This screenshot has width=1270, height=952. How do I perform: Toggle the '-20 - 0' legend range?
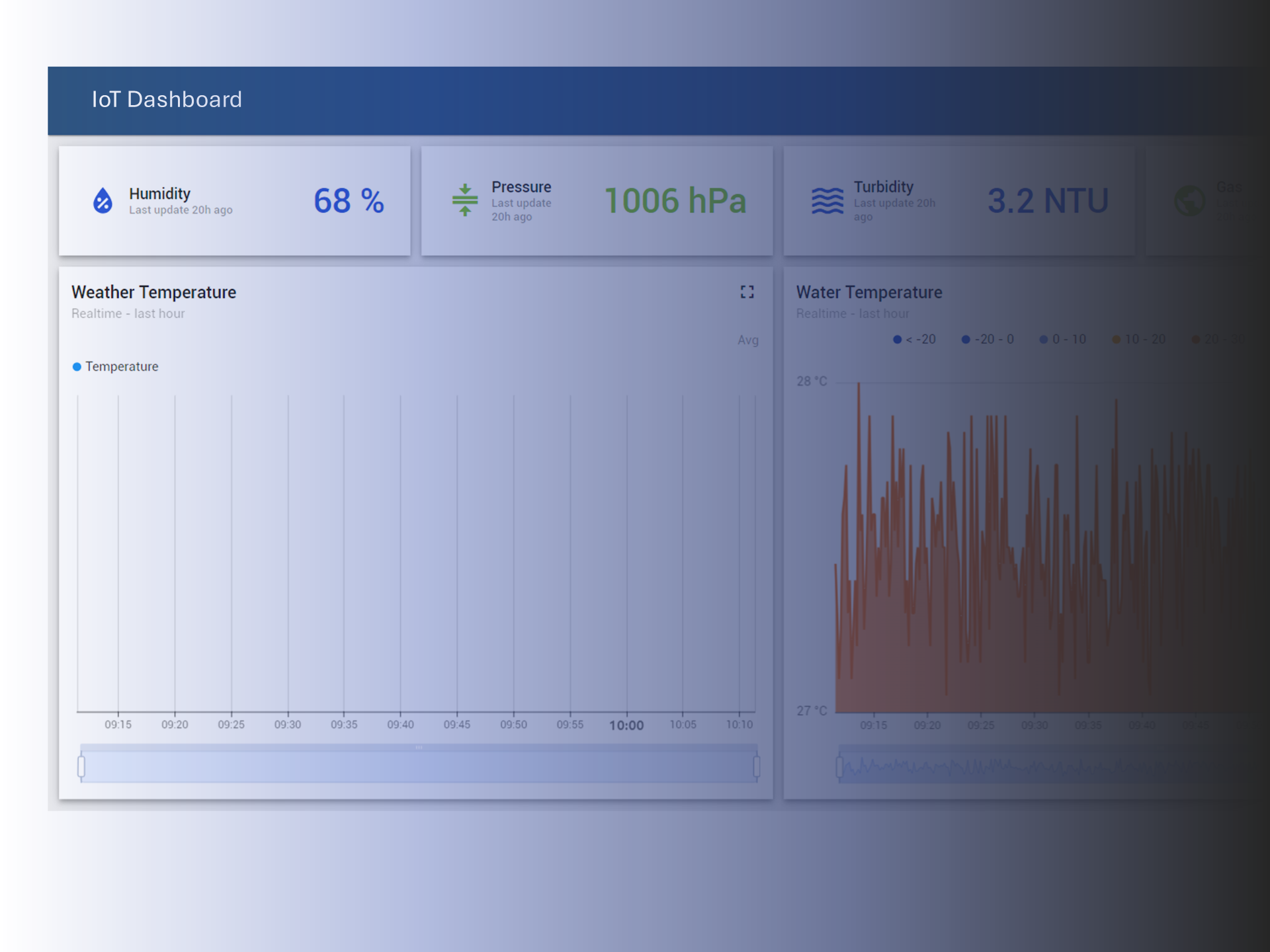click(988, 339)
